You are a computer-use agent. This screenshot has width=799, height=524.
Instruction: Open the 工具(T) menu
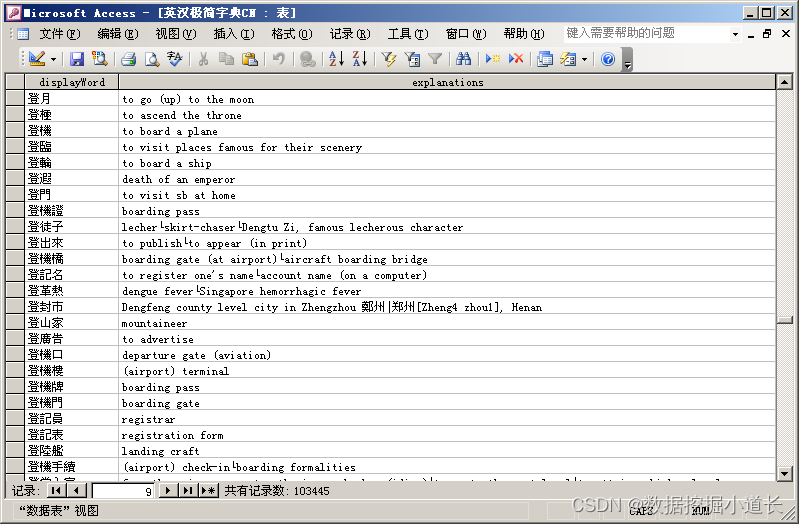408,34
